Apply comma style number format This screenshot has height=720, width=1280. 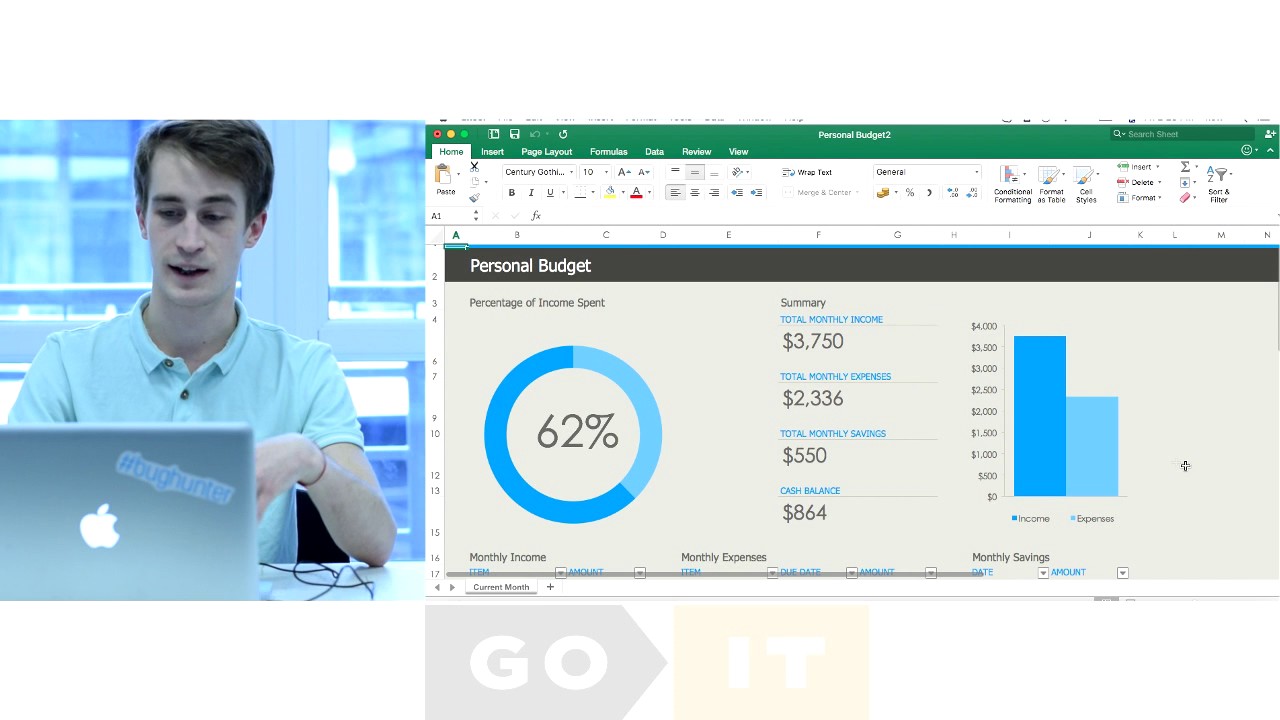[x=929, y=192]
